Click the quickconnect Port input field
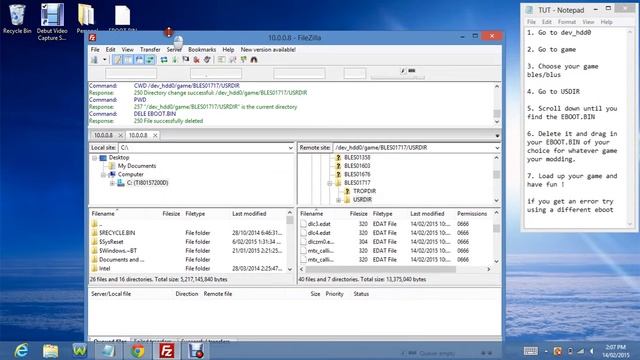The width and height of the screenshot is (640, 360). [355, 73]
